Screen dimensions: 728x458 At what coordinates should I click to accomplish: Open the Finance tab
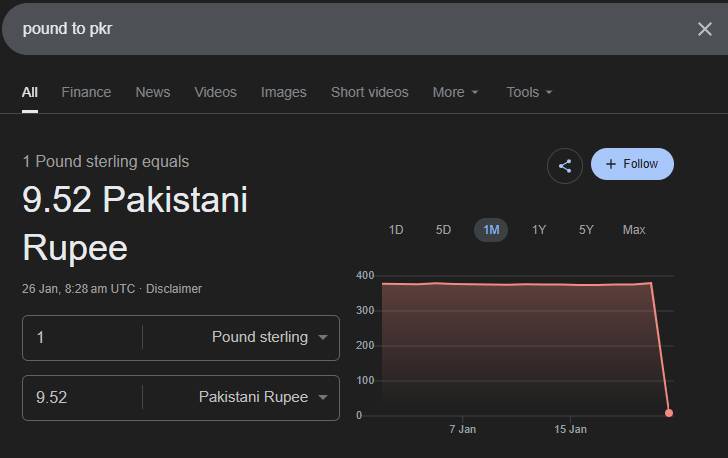(86, 92)
